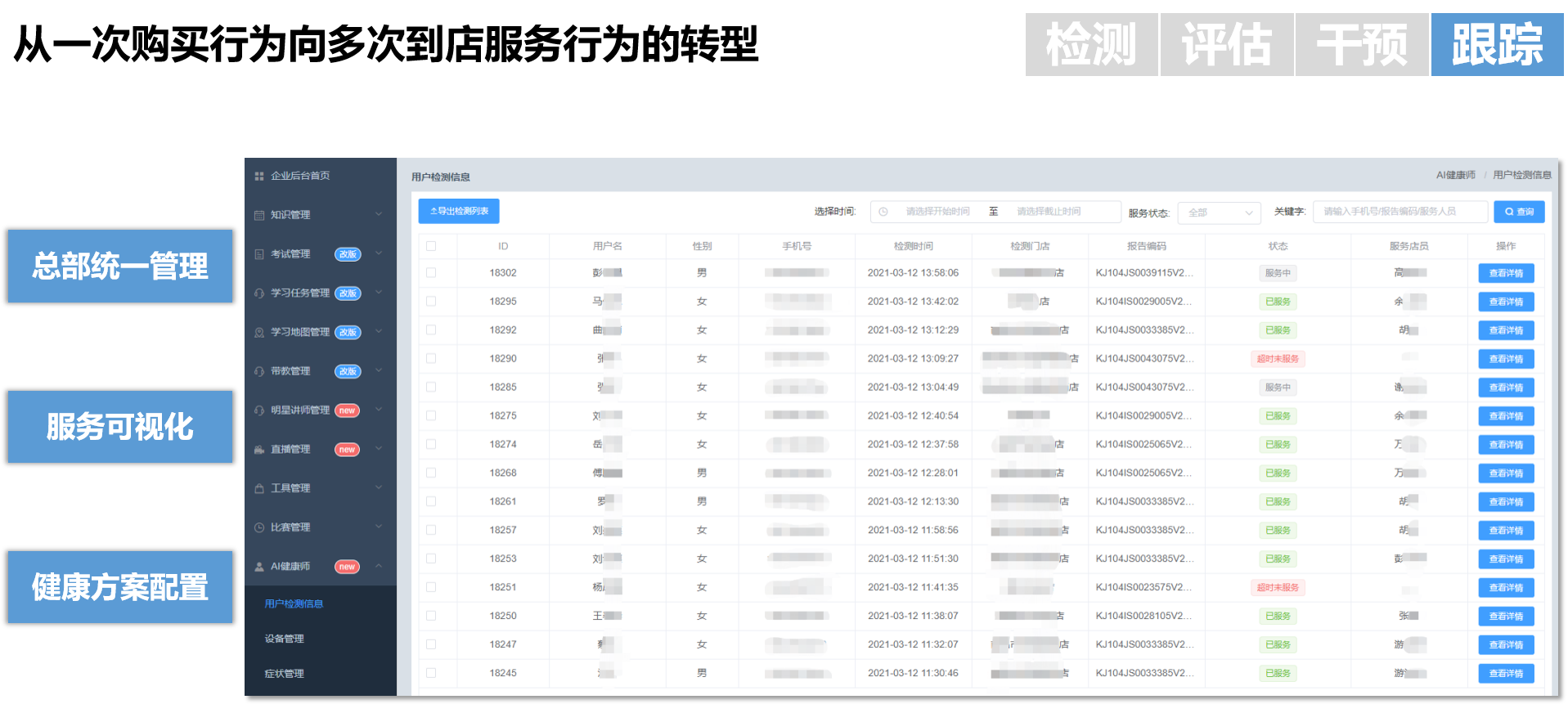
Task: Click the 改版 badge beside 考试管理
Action: coord(348,254)
